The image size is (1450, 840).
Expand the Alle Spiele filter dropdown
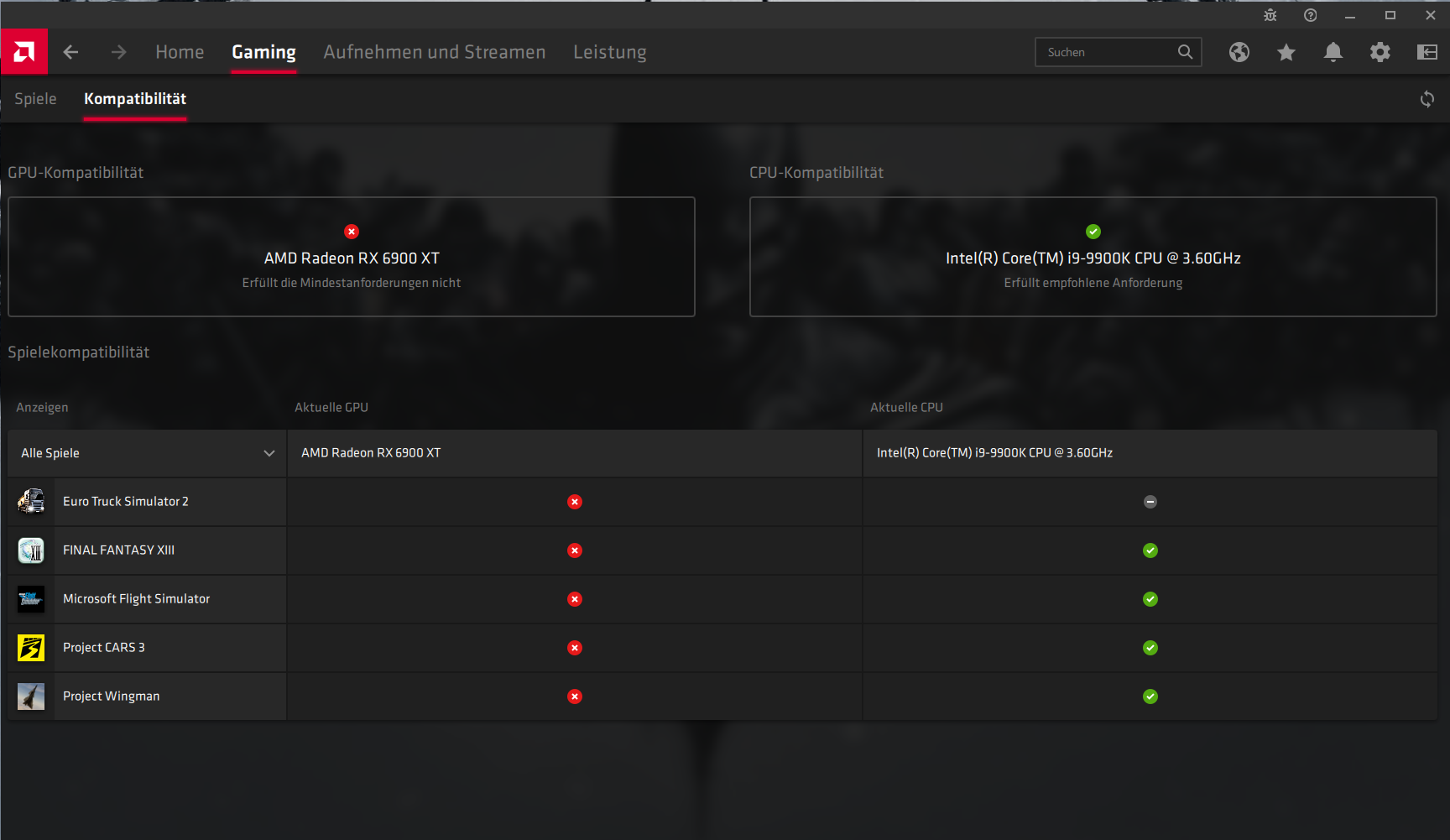point(148,453)
